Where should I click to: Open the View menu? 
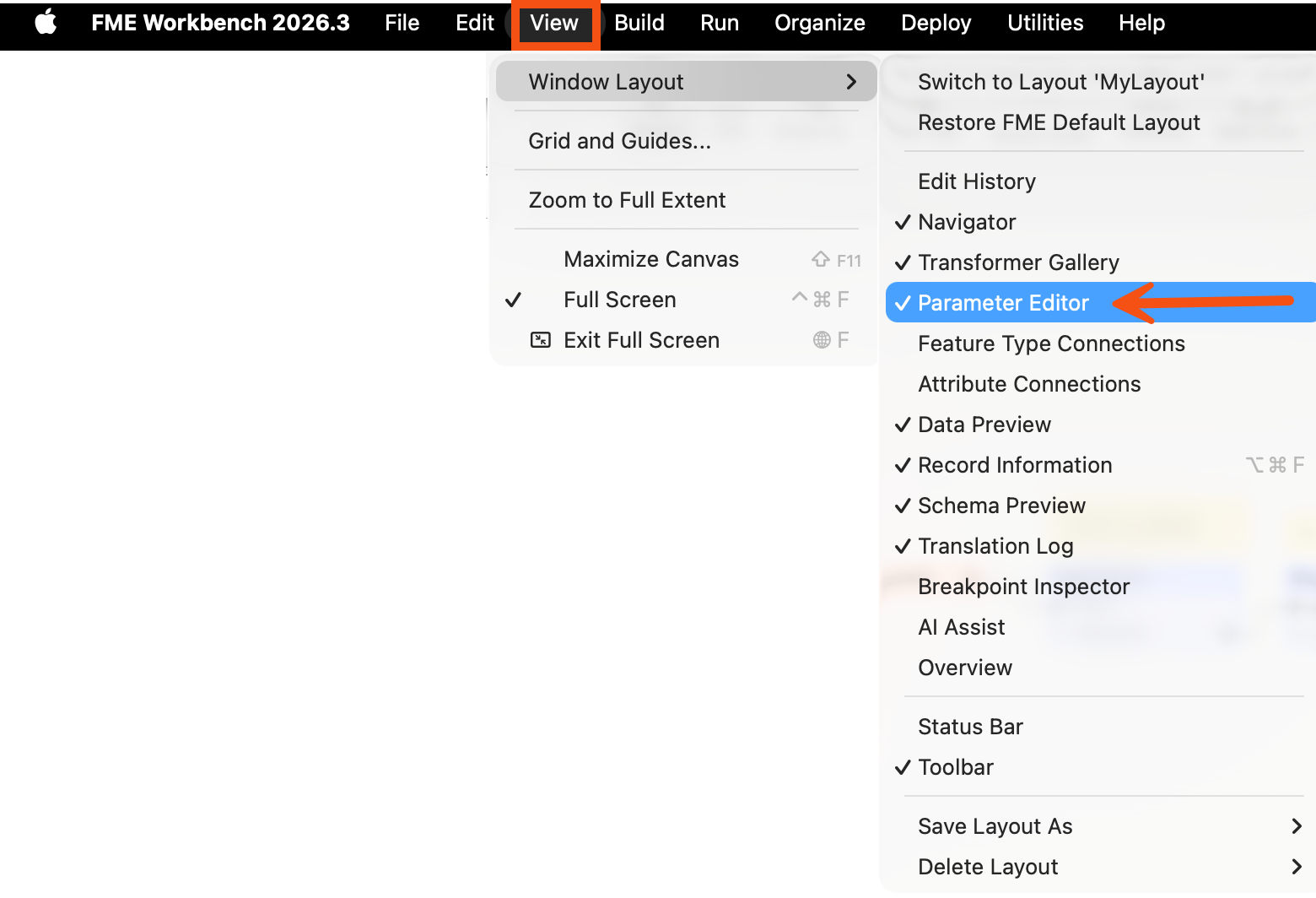click(x=554, y=23)
